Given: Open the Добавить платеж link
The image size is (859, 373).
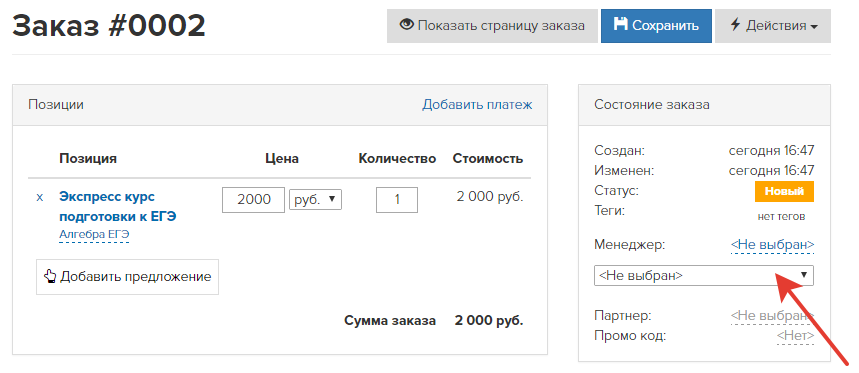Looking at the screenshot, I should click(x=477, y=105).
